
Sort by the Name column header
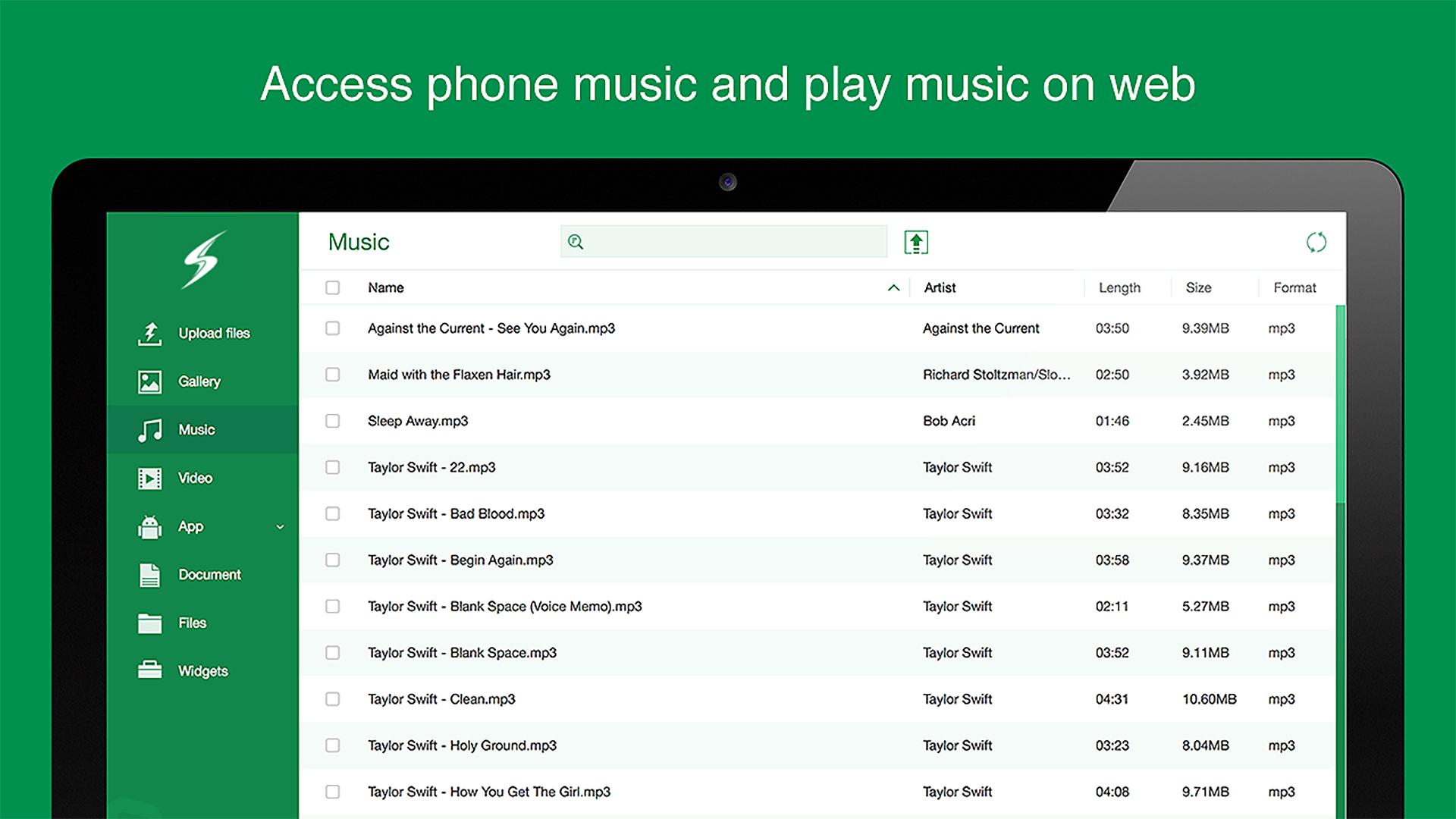(x=385, y=287)
